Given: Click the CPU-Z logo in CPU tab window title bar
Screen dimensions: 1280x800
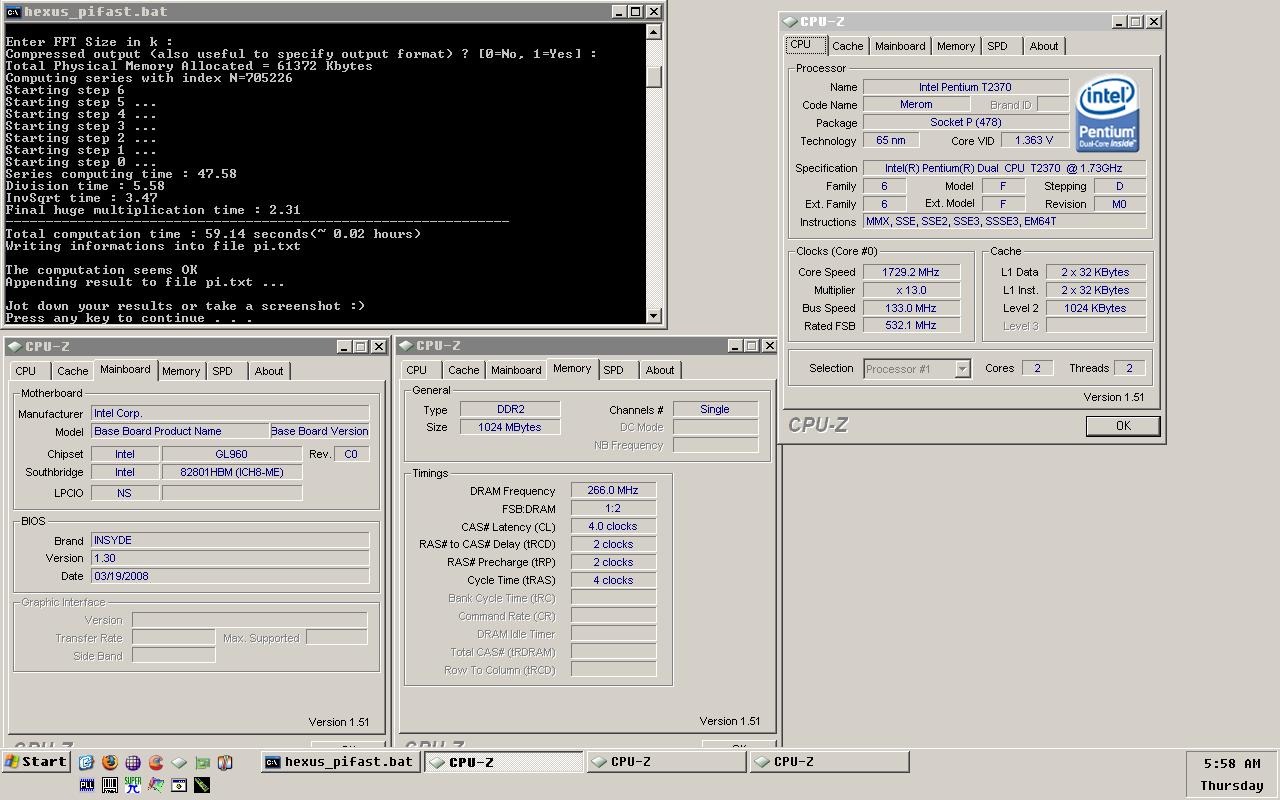Looking at the screenshot, I should 790,21.
